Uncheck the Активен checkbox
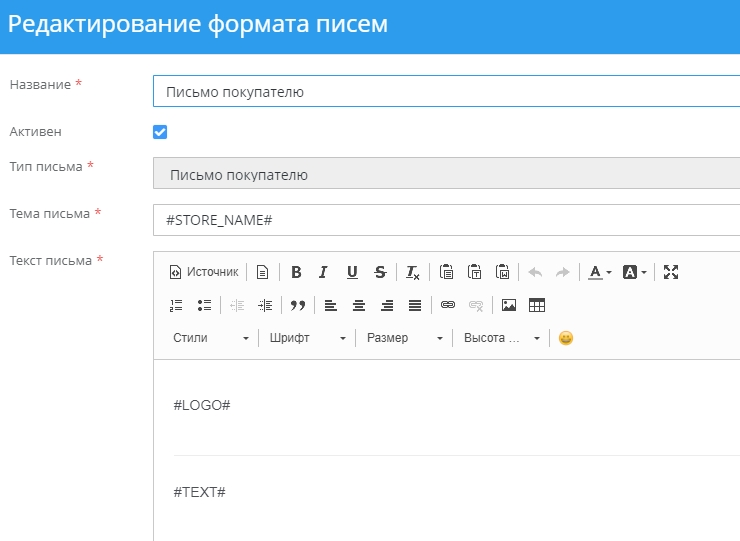The width and height of the screenshot is (740, 541). [x=160, y=132]
